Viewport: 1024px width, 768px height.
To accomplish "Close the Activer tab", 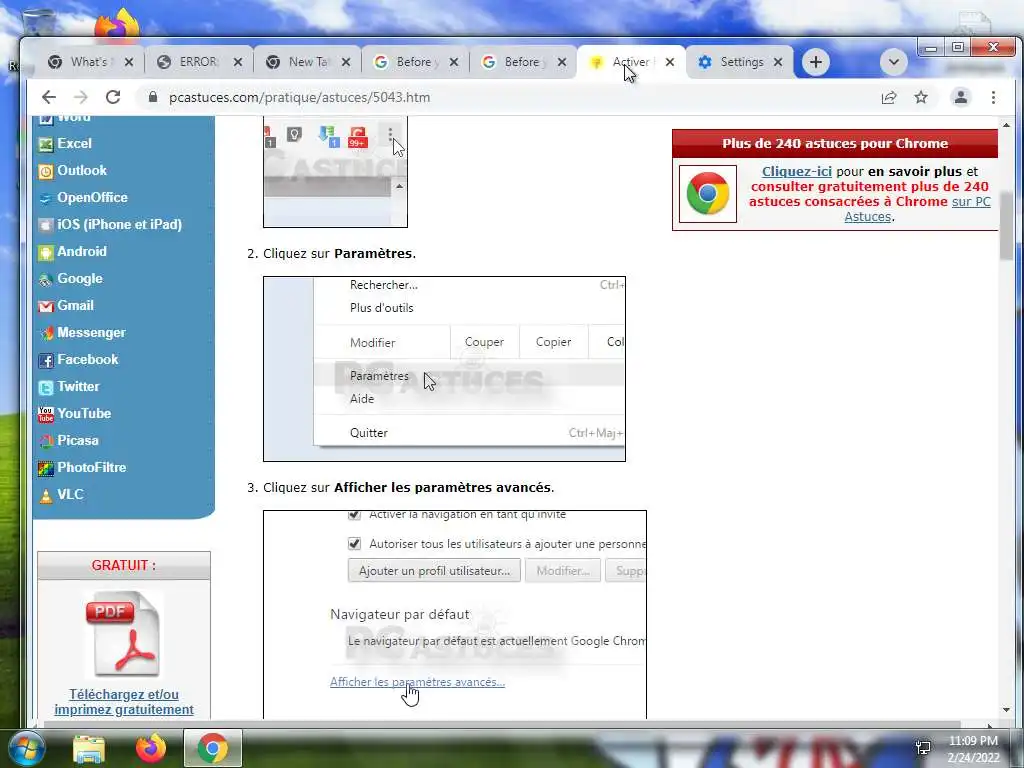I will coord(670,62).
